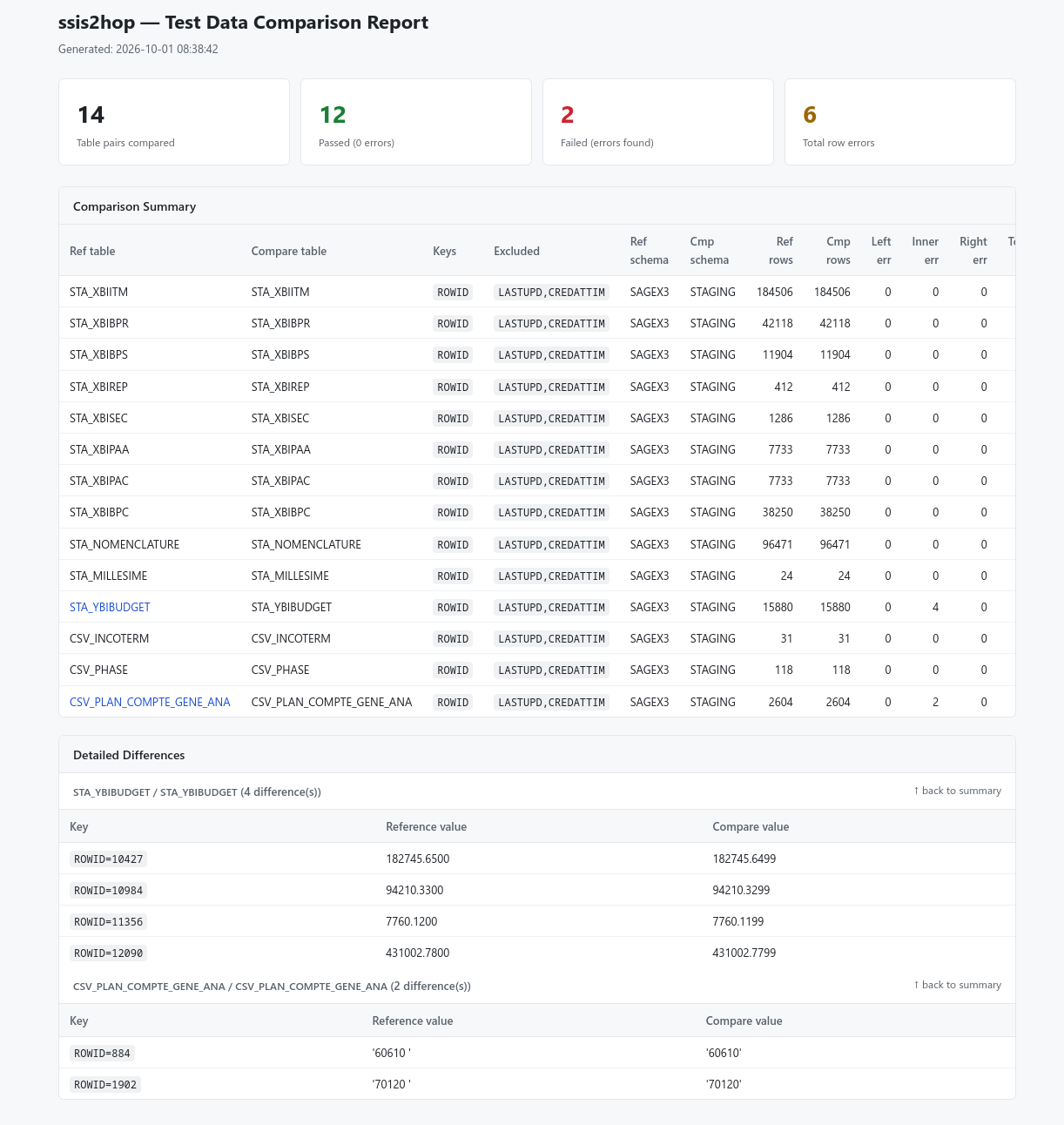Click the ssis2hop report title
1064x1125 pixels.
tap(243, 23)
